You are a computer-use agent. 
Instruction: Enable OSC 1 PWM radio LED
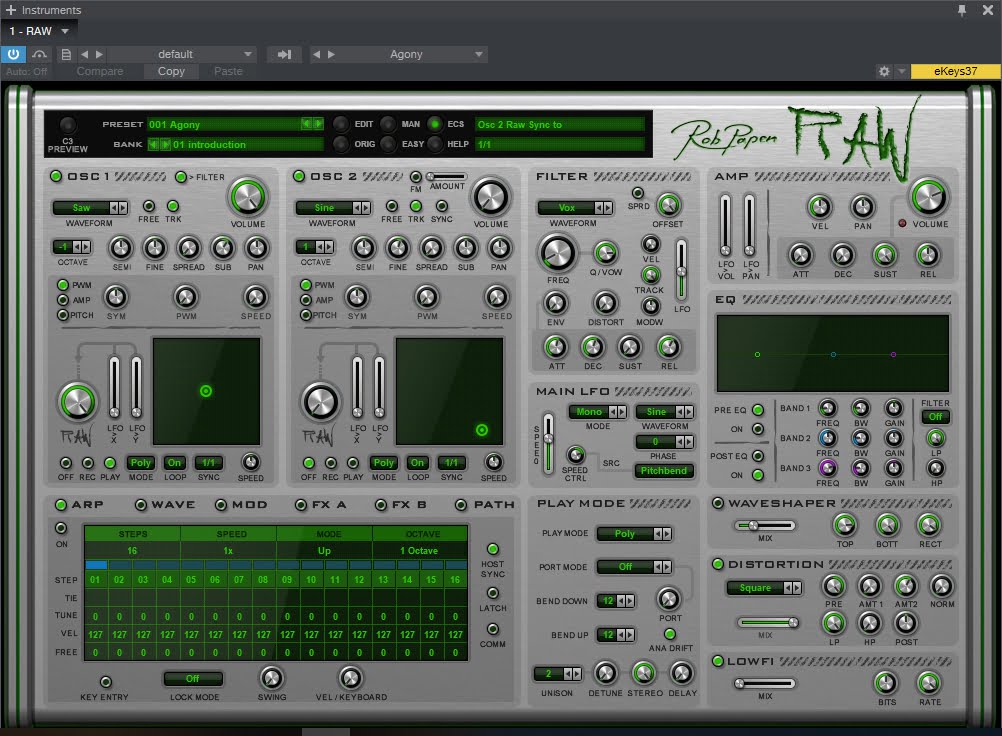(63, 285)
